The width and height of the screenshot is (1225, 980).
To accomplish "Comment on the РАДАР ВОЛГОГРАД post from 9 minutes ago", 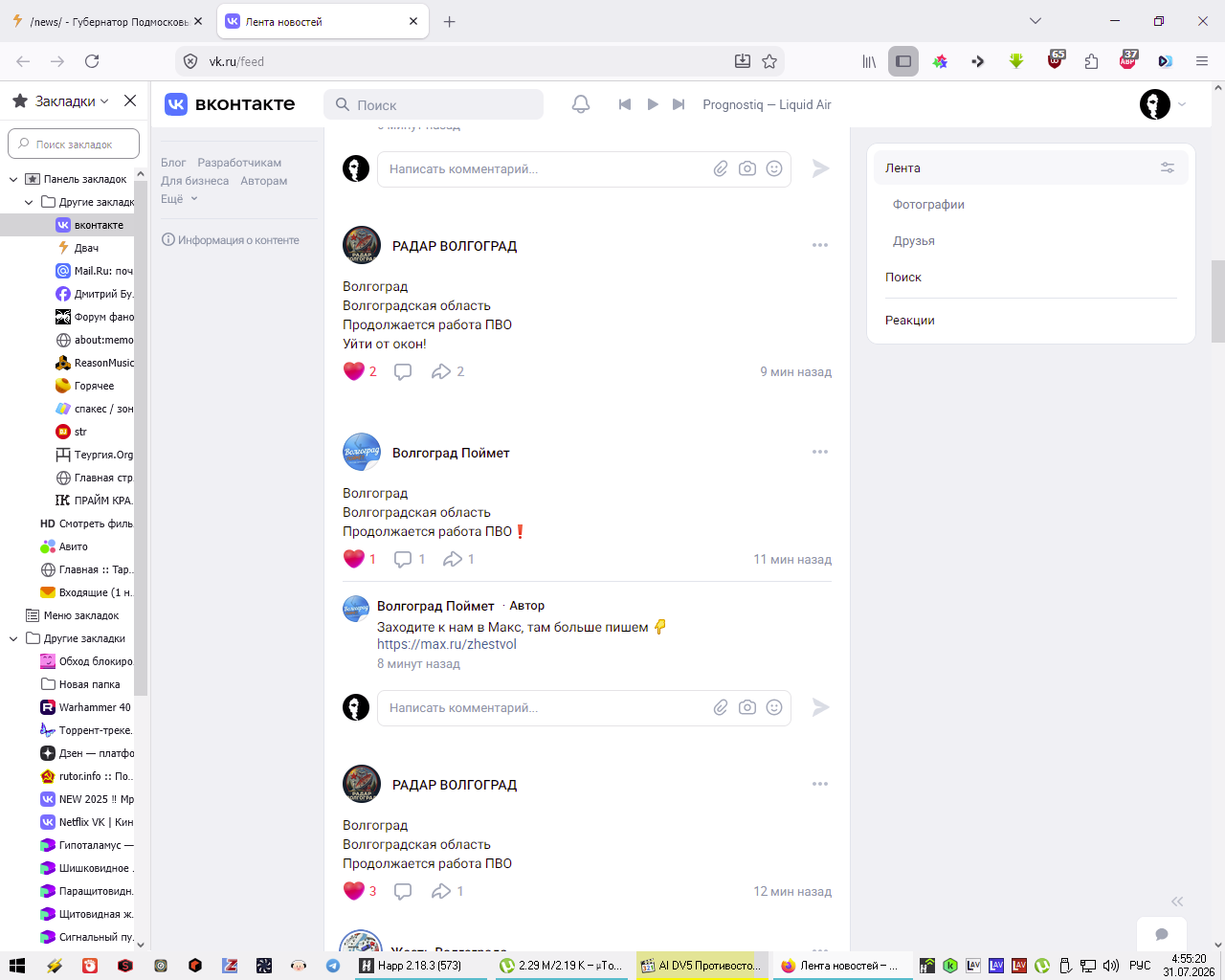I will click(403, 371).
